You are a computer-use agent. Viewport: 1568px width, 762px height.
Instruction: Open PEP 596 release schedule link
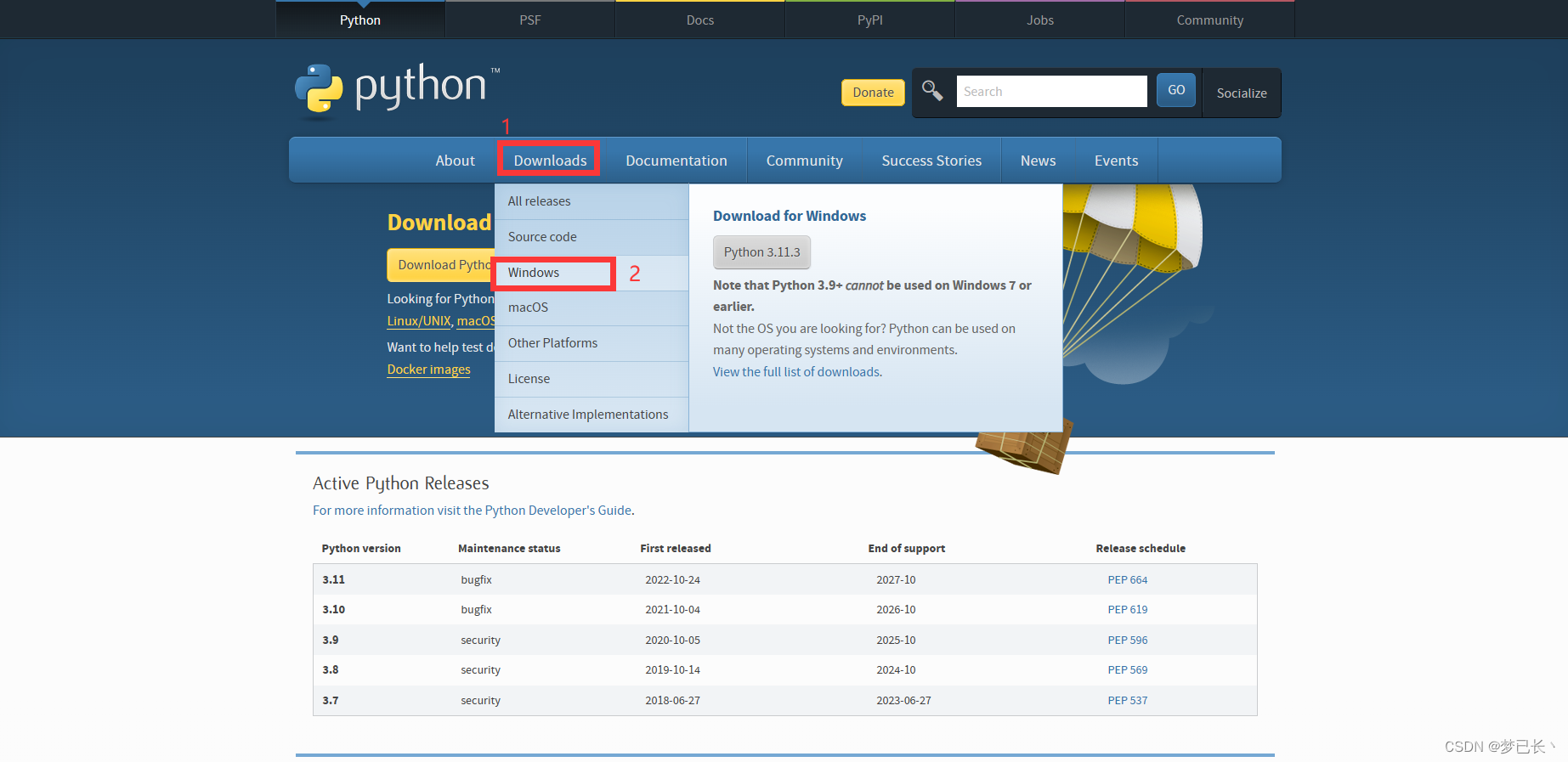[x=1128, y=641]
